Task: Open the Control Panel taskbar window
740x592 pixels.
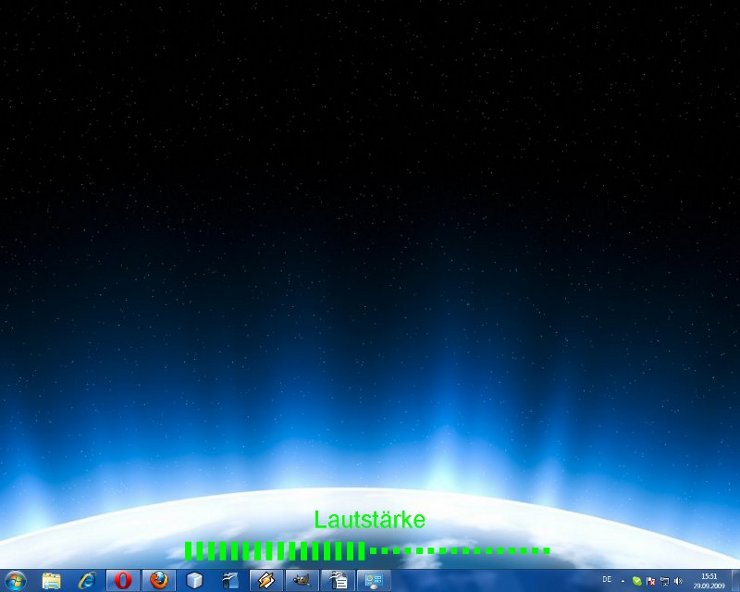Action: (374, 580)
